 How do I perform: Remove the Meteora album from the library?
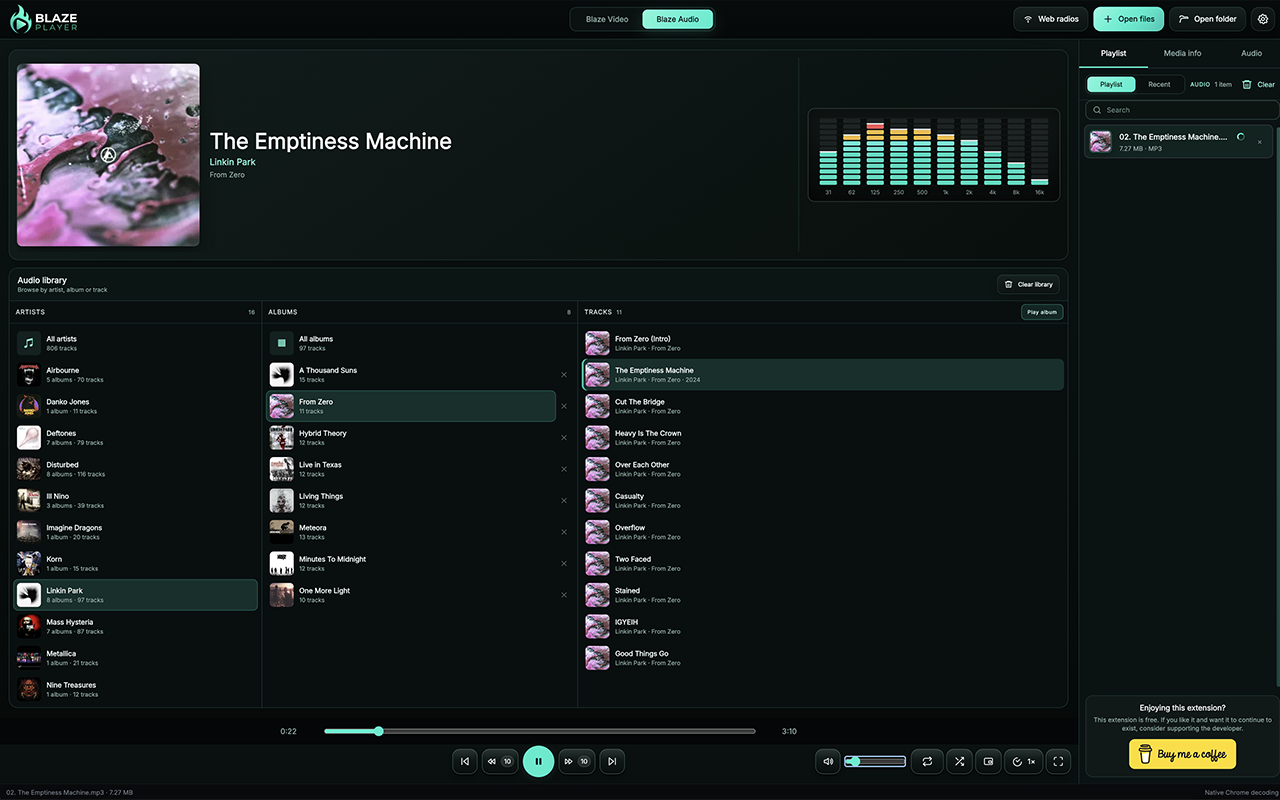pos(564,532)
